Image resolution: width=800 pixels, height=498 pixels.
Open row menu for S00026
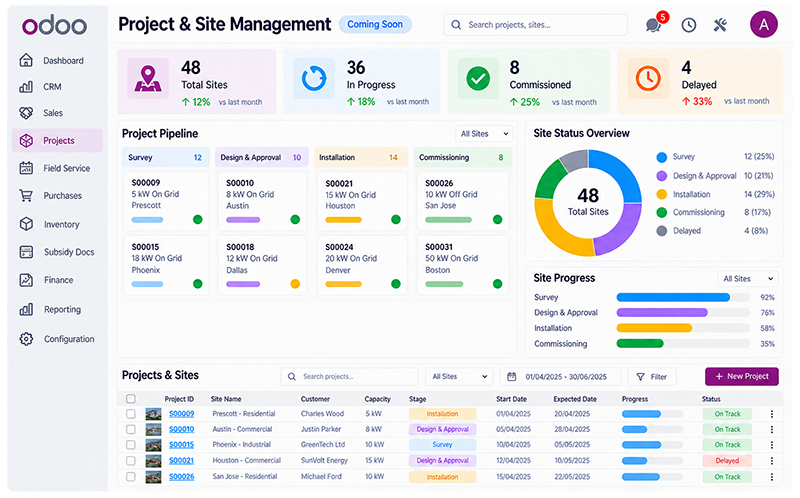(x=771, y=477)
